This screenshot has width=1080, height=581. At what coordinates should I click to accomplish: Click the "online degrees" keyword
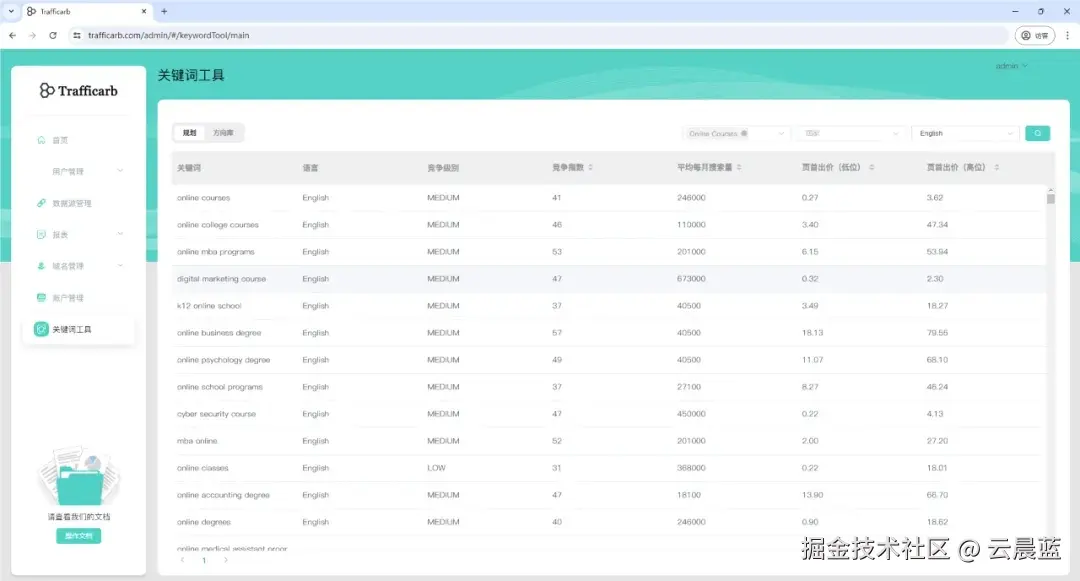[204, 522]
